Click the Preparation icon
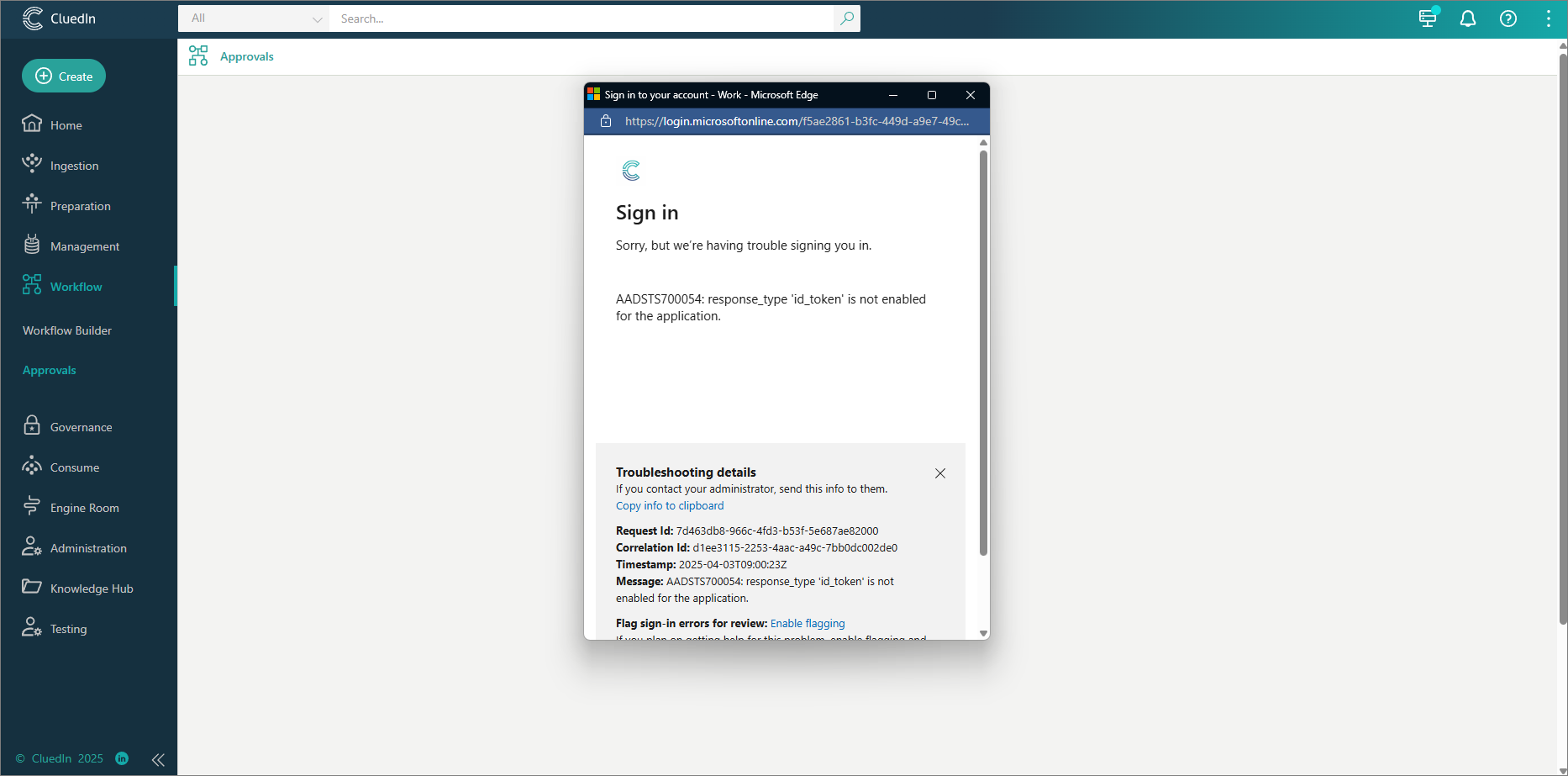 tap(32, 203)
